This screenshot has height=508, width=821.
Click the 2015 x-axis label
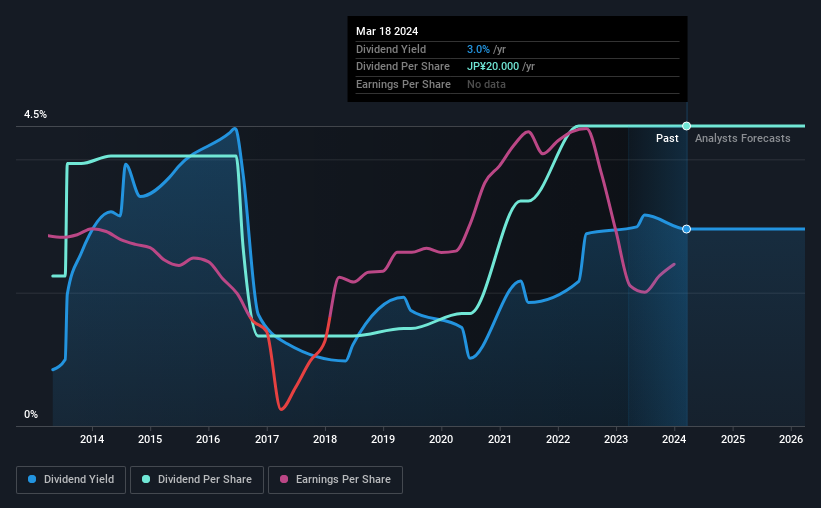[150, 439]
